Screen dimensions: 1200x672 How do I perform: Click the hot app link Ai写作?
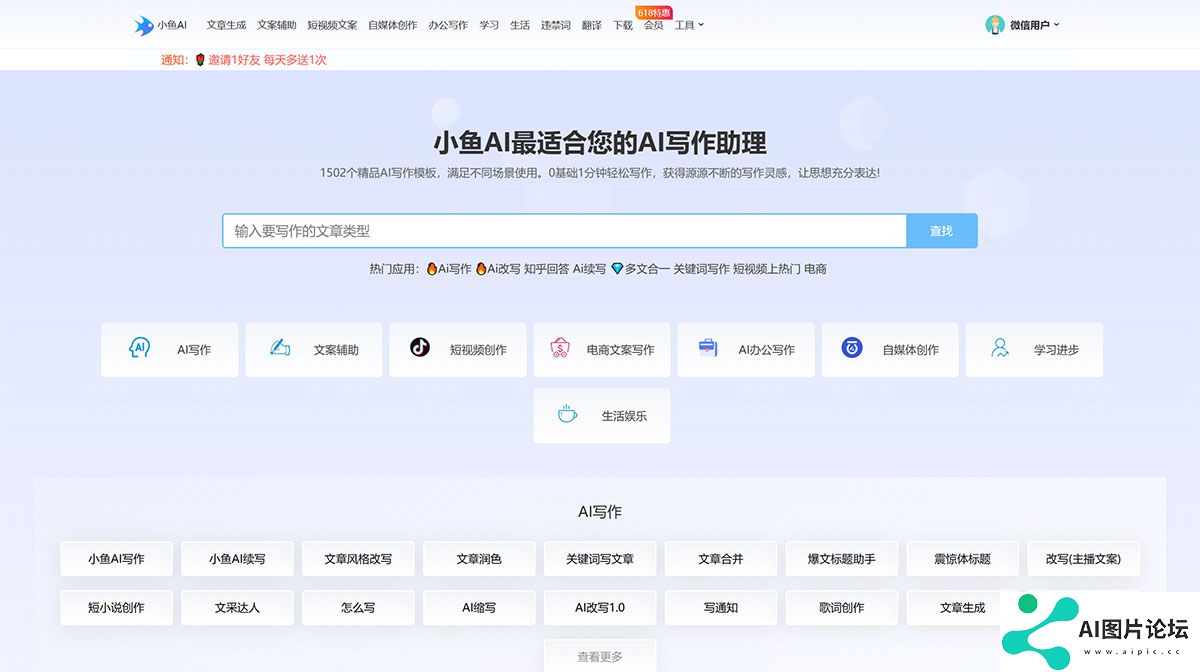click(x=448, y=269)
